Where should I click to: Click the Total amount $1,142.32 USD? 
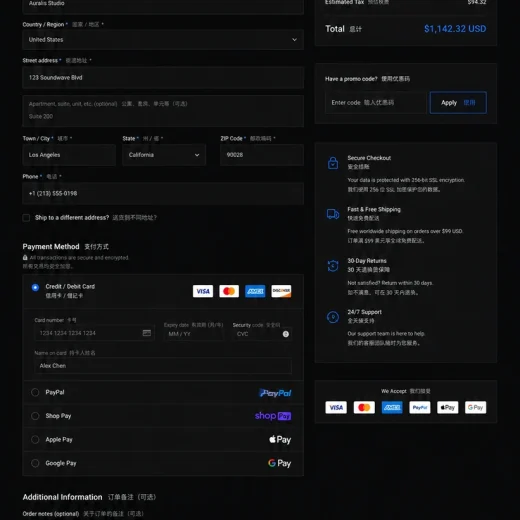pyautogui.click(x=455, y=29)
